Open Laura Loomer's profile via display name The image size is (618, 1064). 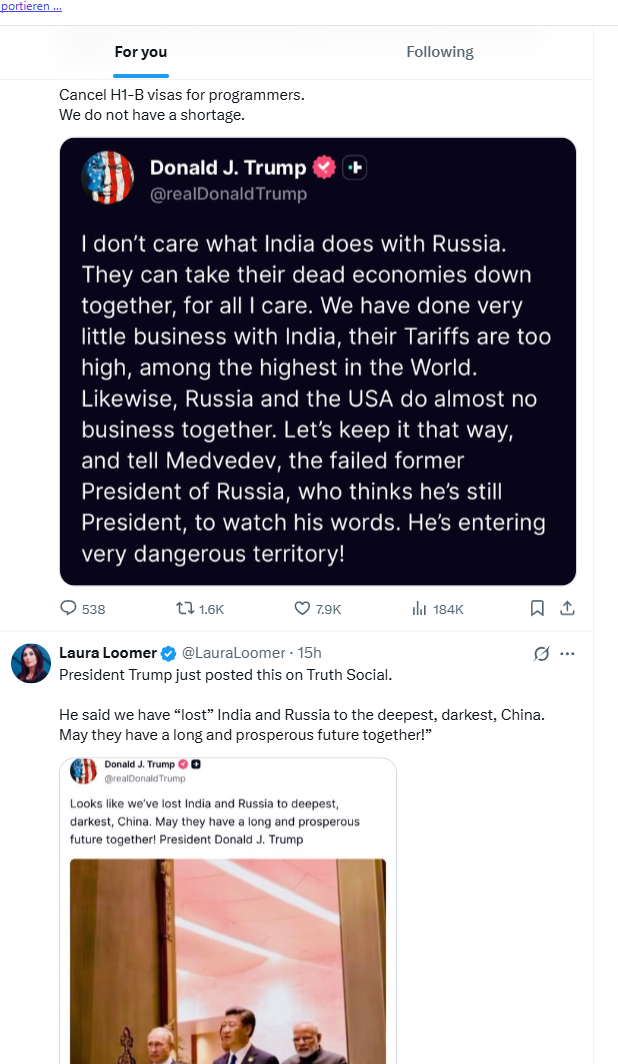[x=108, y=653]
